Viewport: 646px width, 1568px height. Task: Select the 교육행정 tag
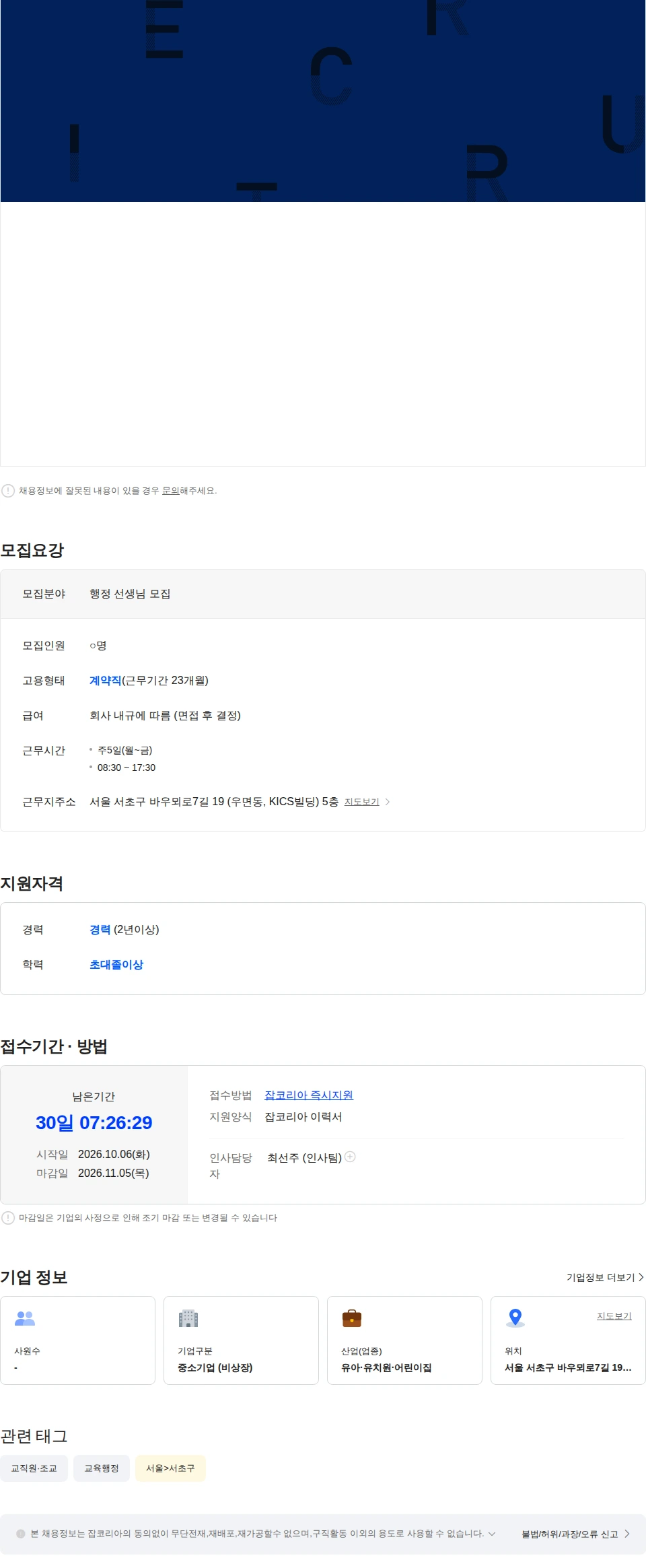pos(102,1468)
